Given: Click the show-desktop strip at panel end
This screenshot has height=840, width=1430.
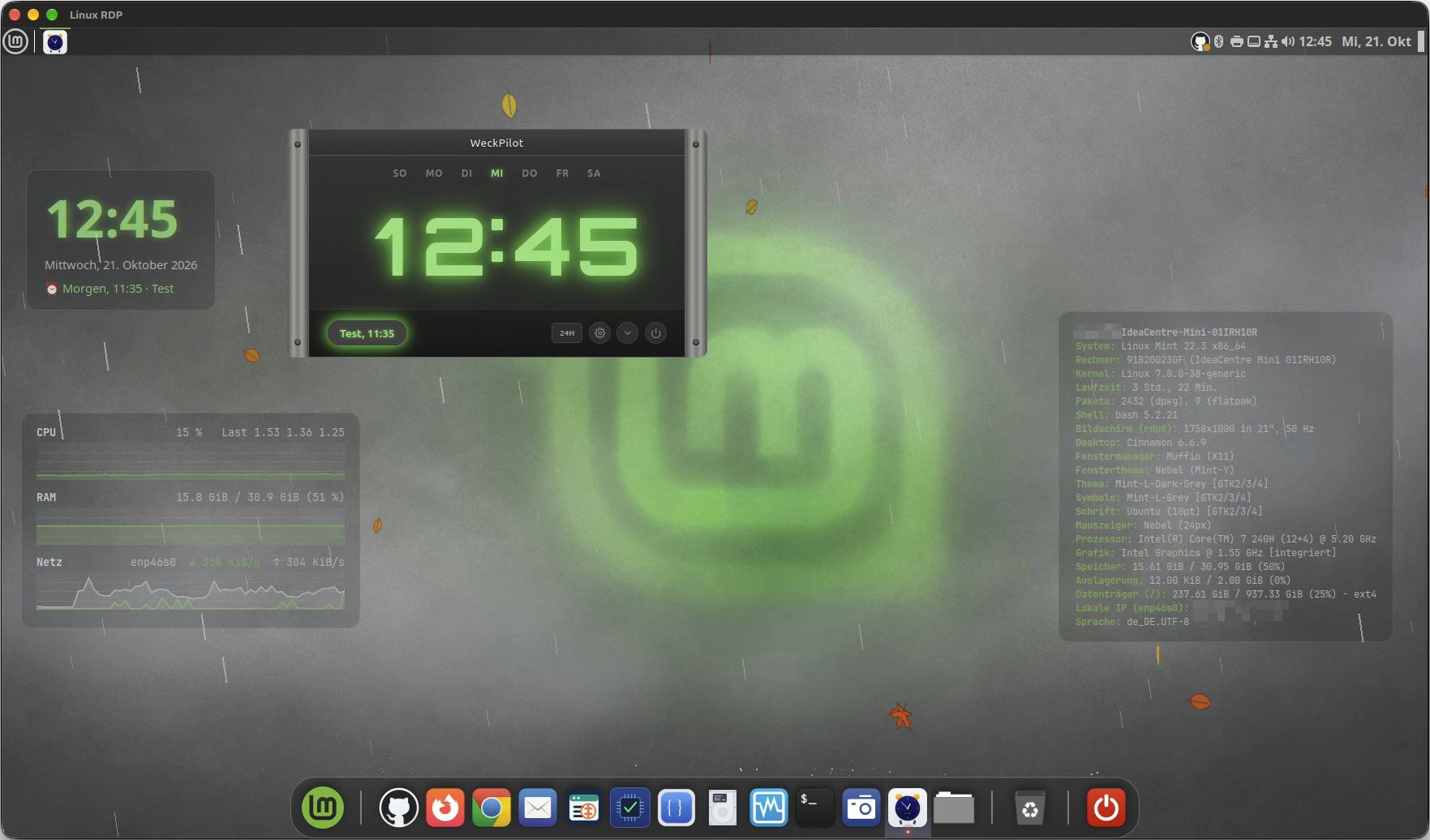Looking at the screenshot, I should (1421, 41).
